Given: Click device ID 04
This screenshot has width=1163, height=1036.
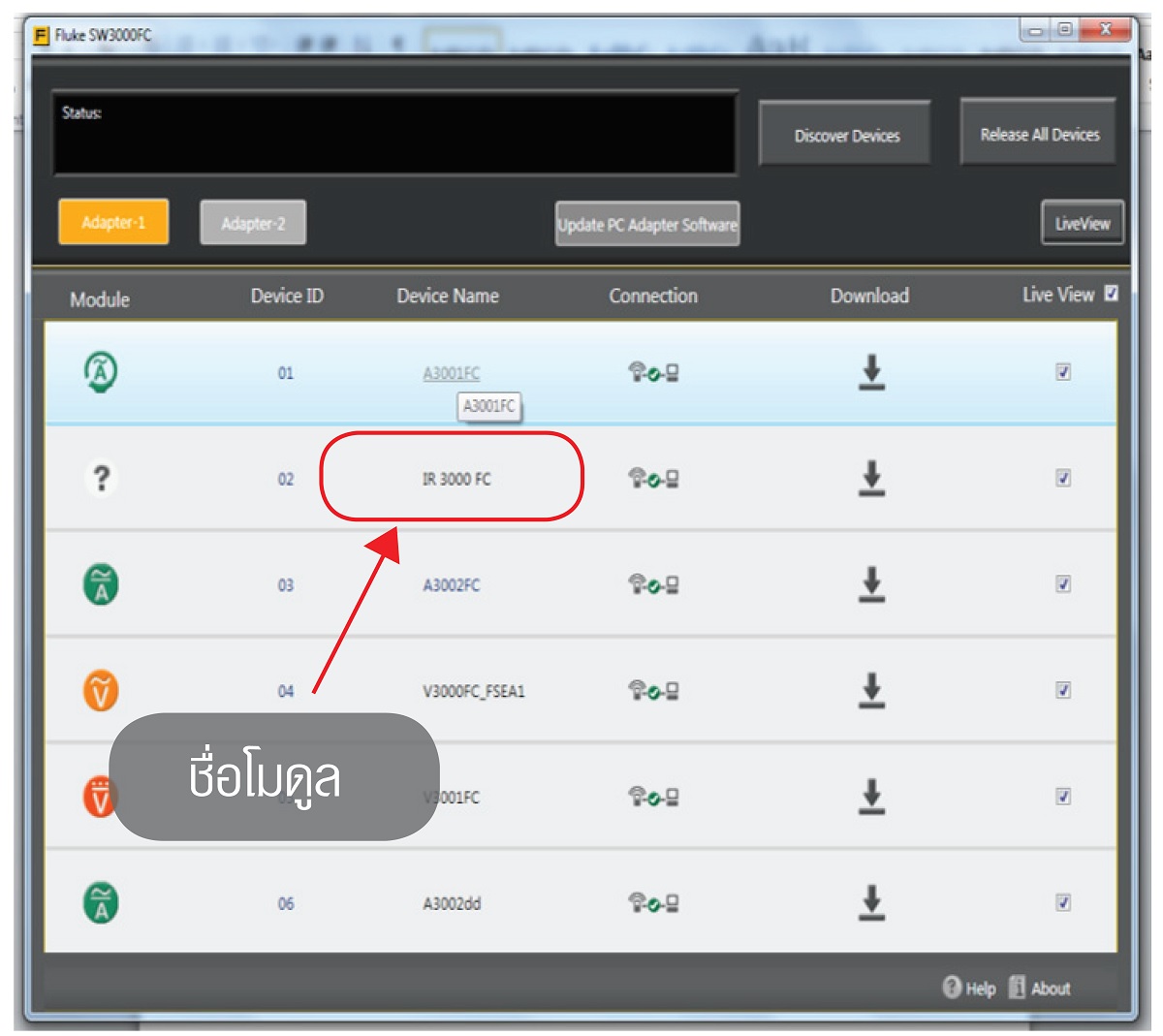Looking at the screenshot, I should (x=286, y=691).
